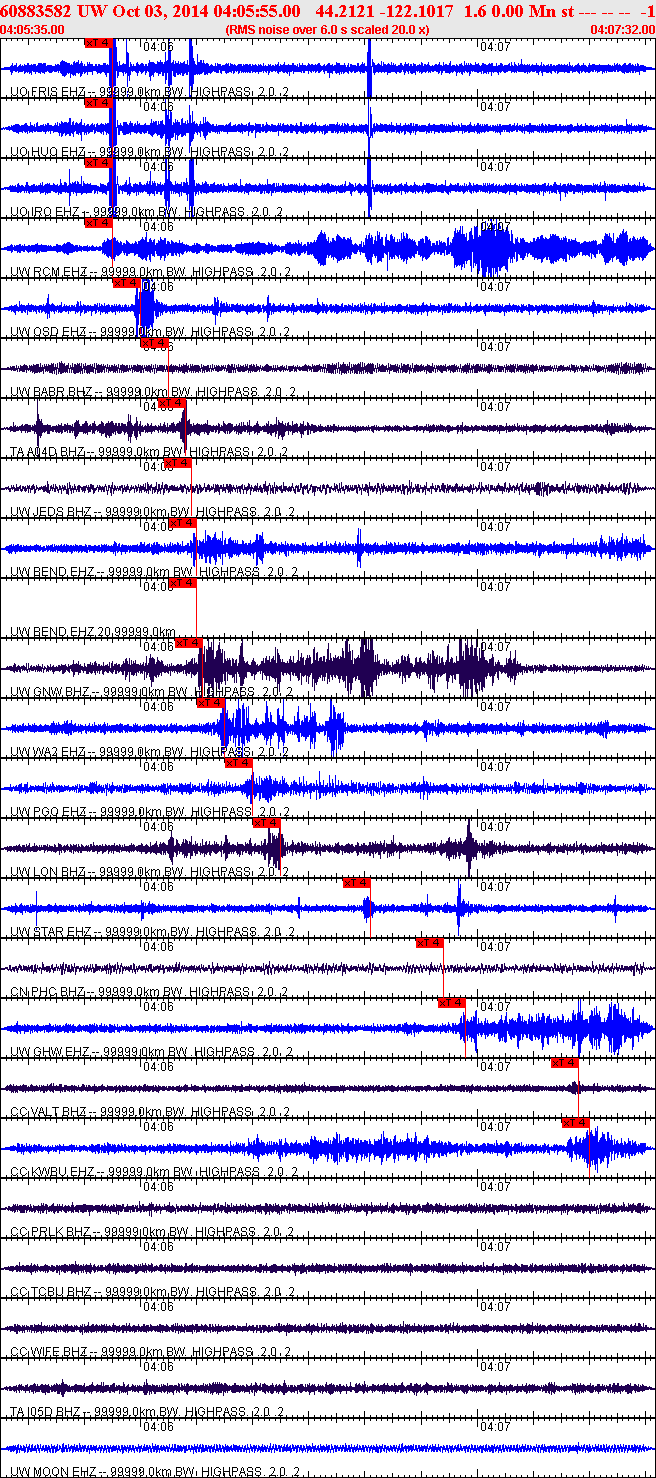Select the red pick marker on UW OSD trace
Screen dimensions: 656x1478
pos(127,282)
